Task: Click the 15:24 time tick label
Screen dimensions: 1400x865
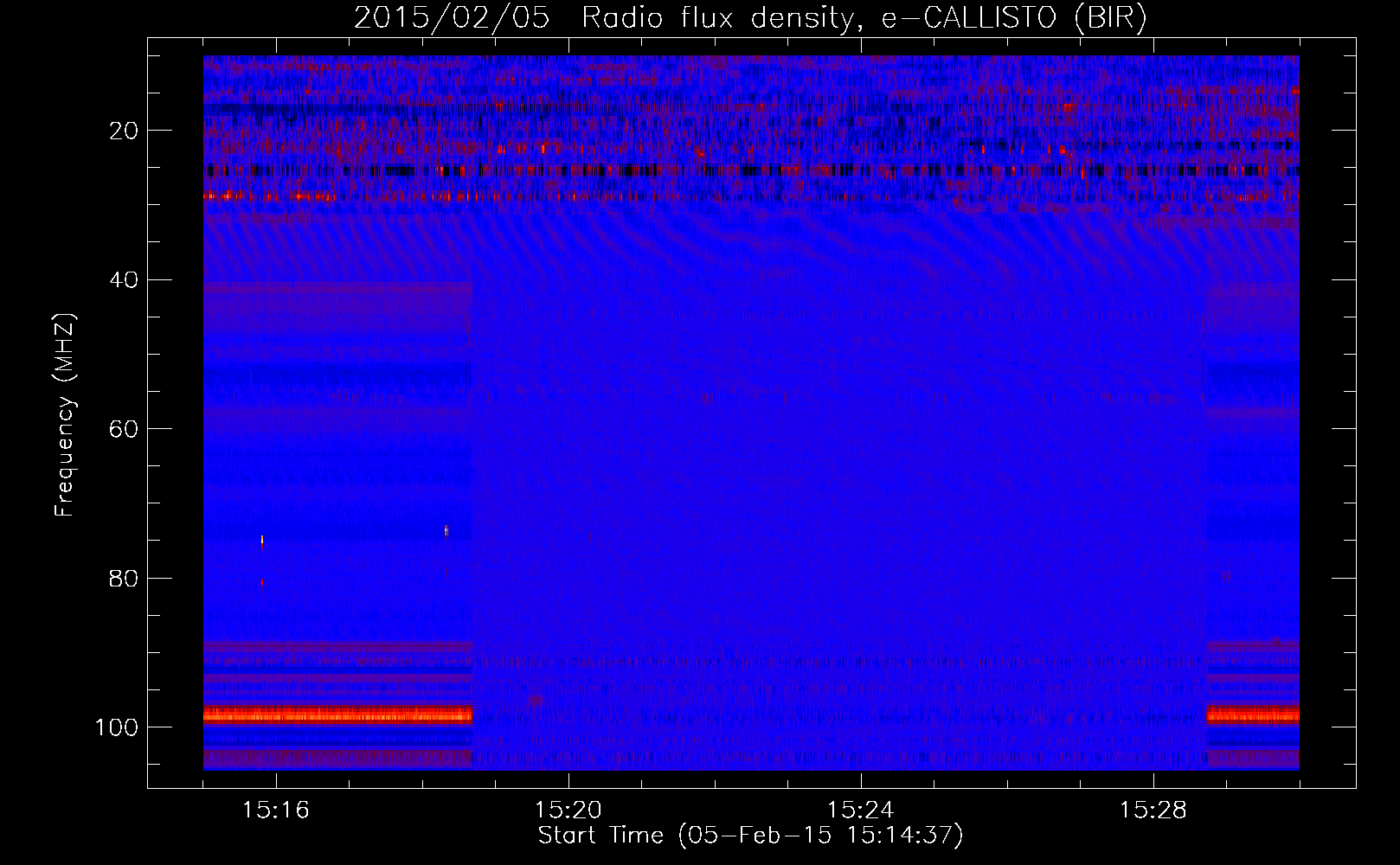Action: [861, 810]
